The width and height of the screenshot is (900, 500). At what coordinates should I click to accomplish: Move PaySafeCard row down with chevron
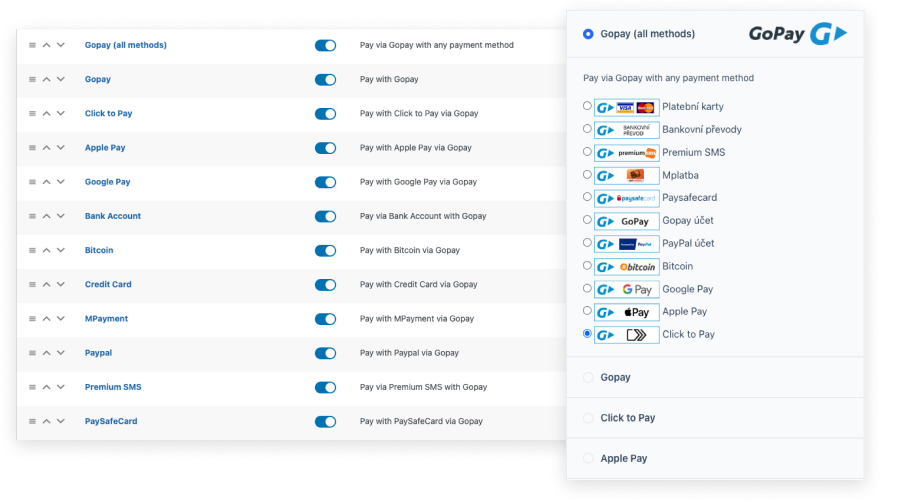tap(61, 421)
